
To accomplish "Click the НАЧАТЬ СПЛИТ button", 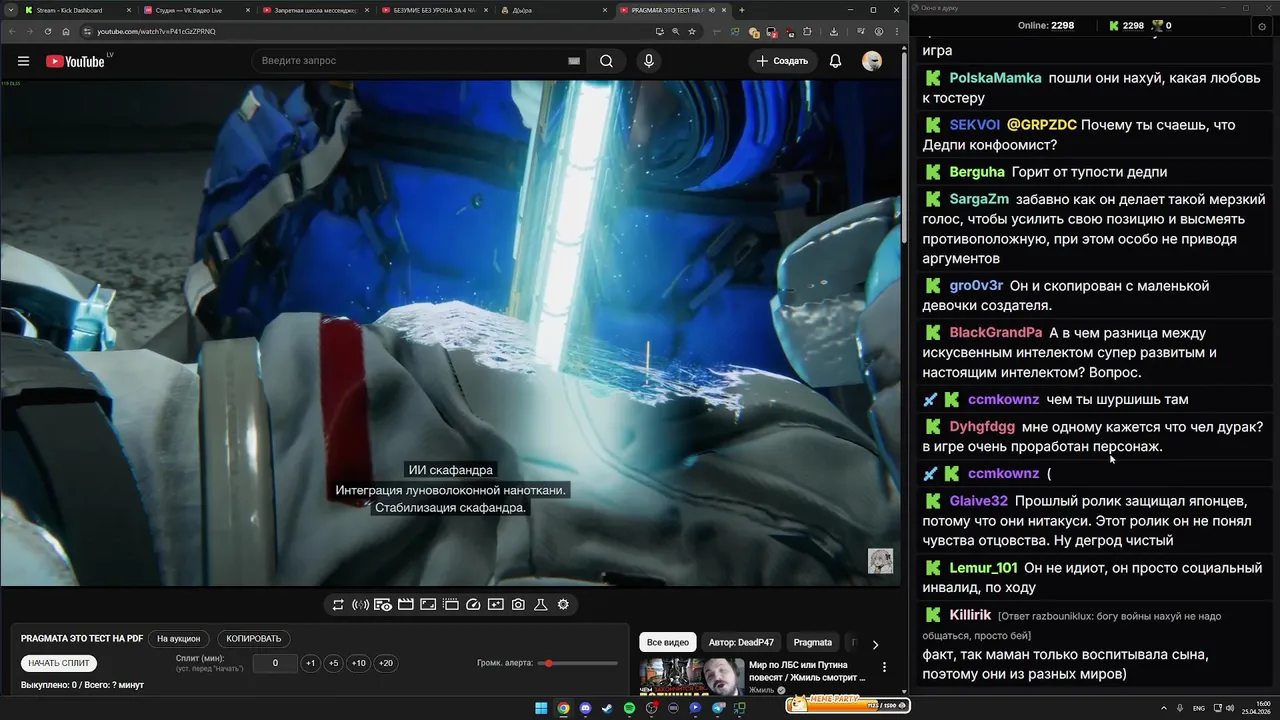I will pos(59,663).
